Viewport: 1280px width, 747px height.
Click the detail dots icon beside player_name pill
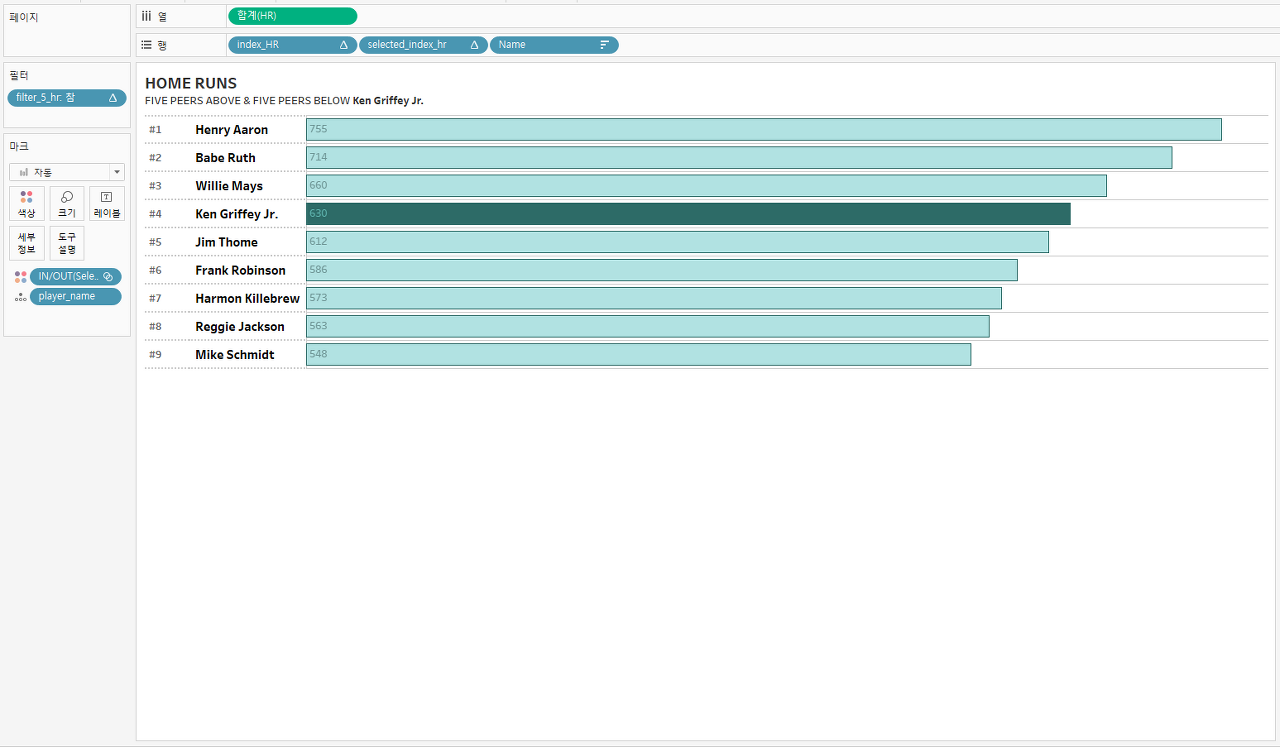[x=21, y=297]
